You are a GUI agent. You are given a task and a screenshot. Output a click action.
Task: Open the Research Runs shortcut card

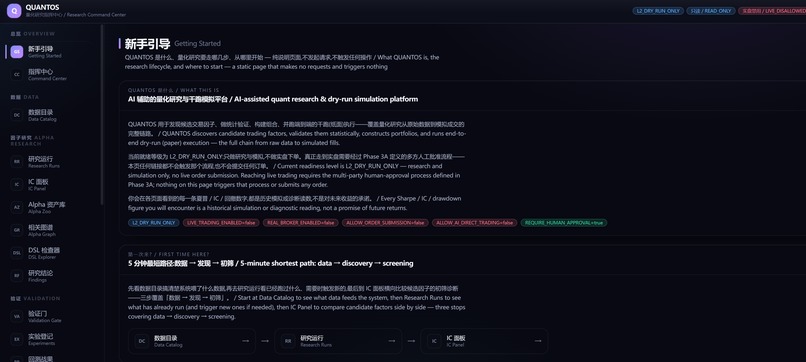click(338, 341)
